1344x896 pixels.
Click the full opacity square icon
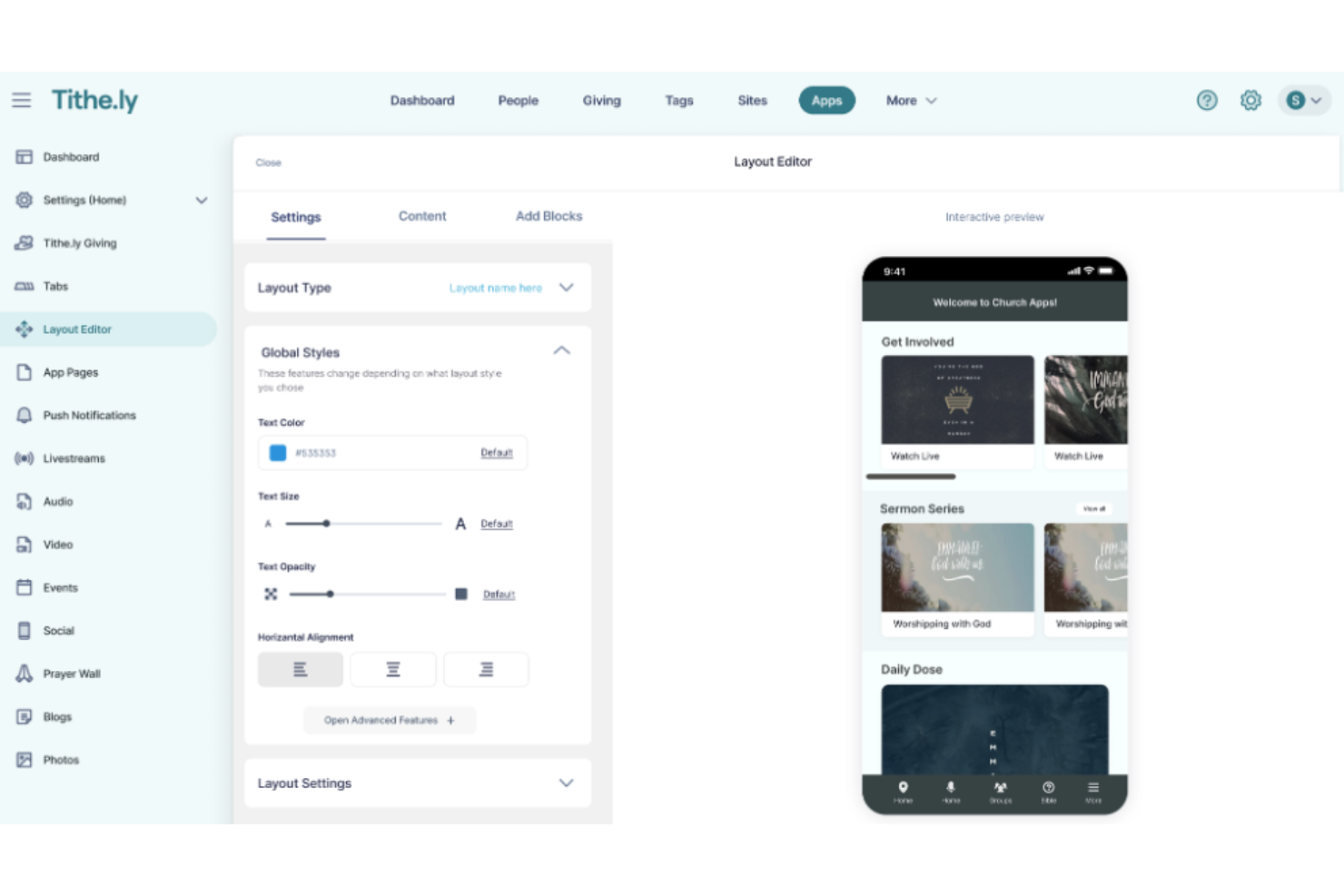pos(461,594)
